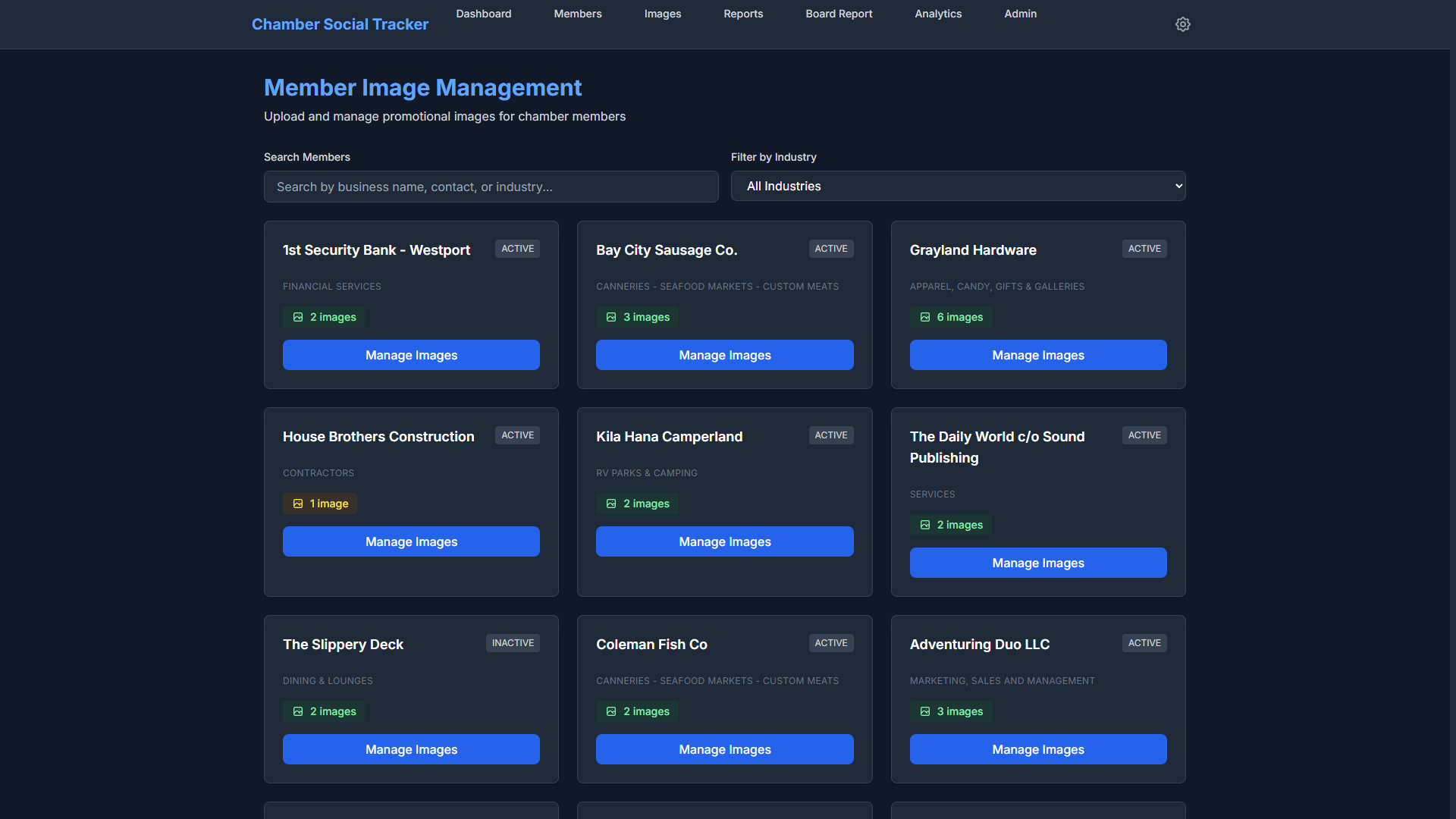Click the RV PARKS & CAMPING label
The image size is (1456, 819).
click(x=647, y=473)
